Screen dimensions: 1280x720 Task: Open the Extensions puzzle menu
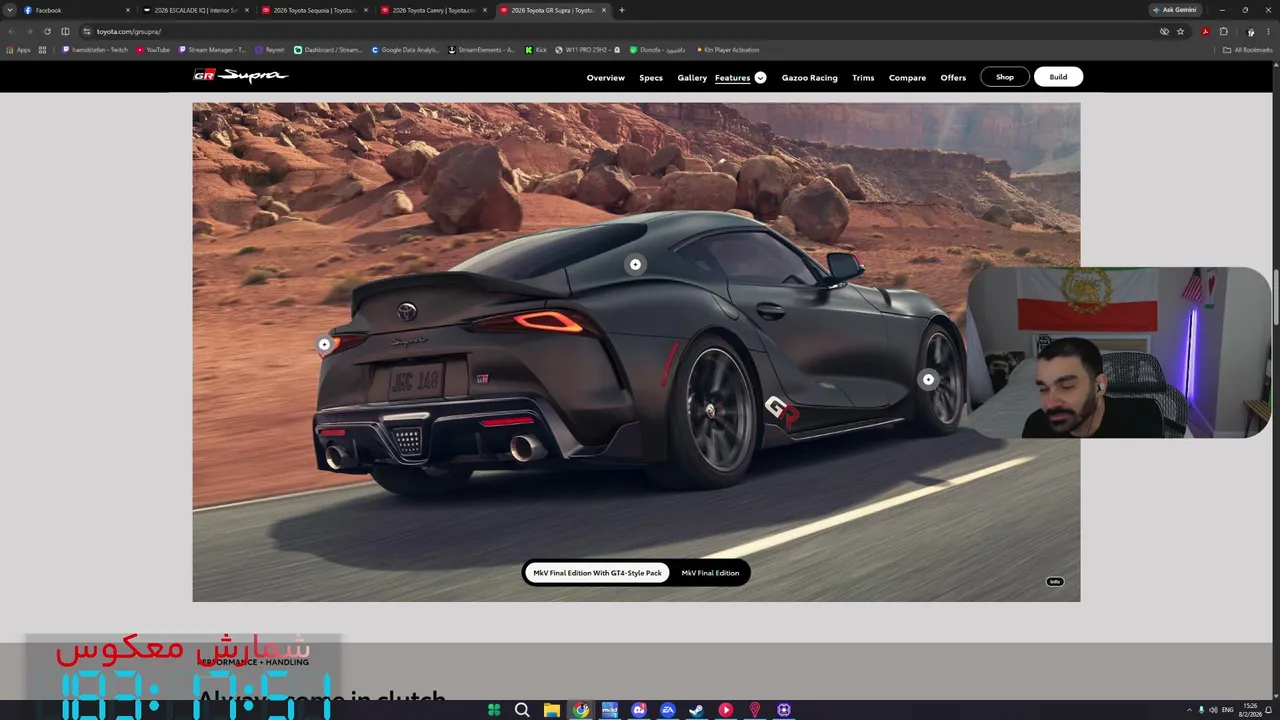tap(1223, 31)
